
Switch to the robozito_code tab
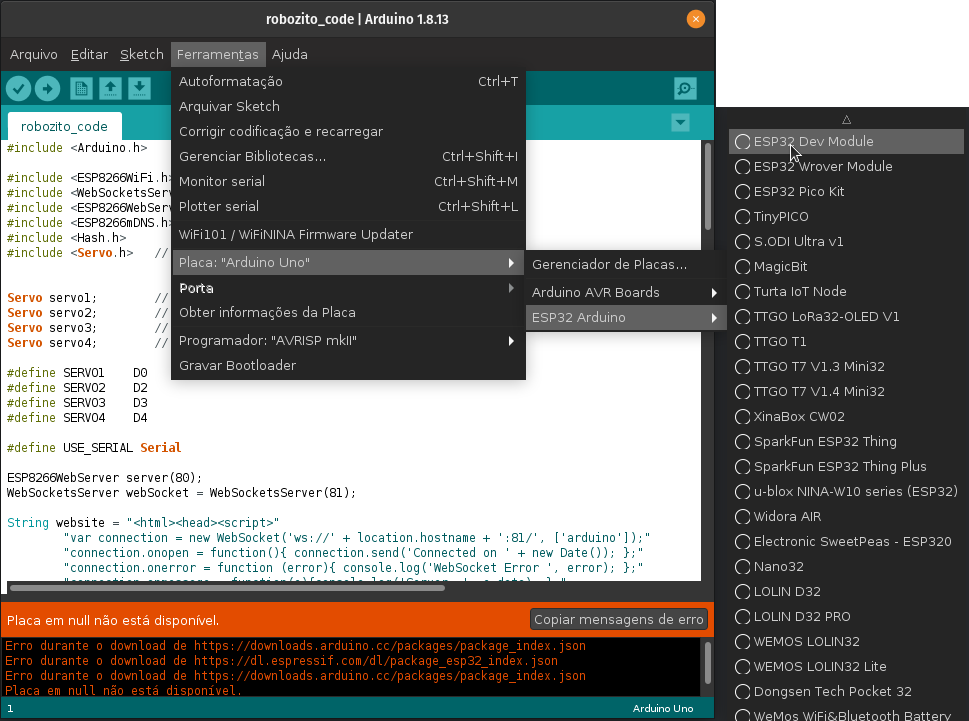(x=64, y=127)
